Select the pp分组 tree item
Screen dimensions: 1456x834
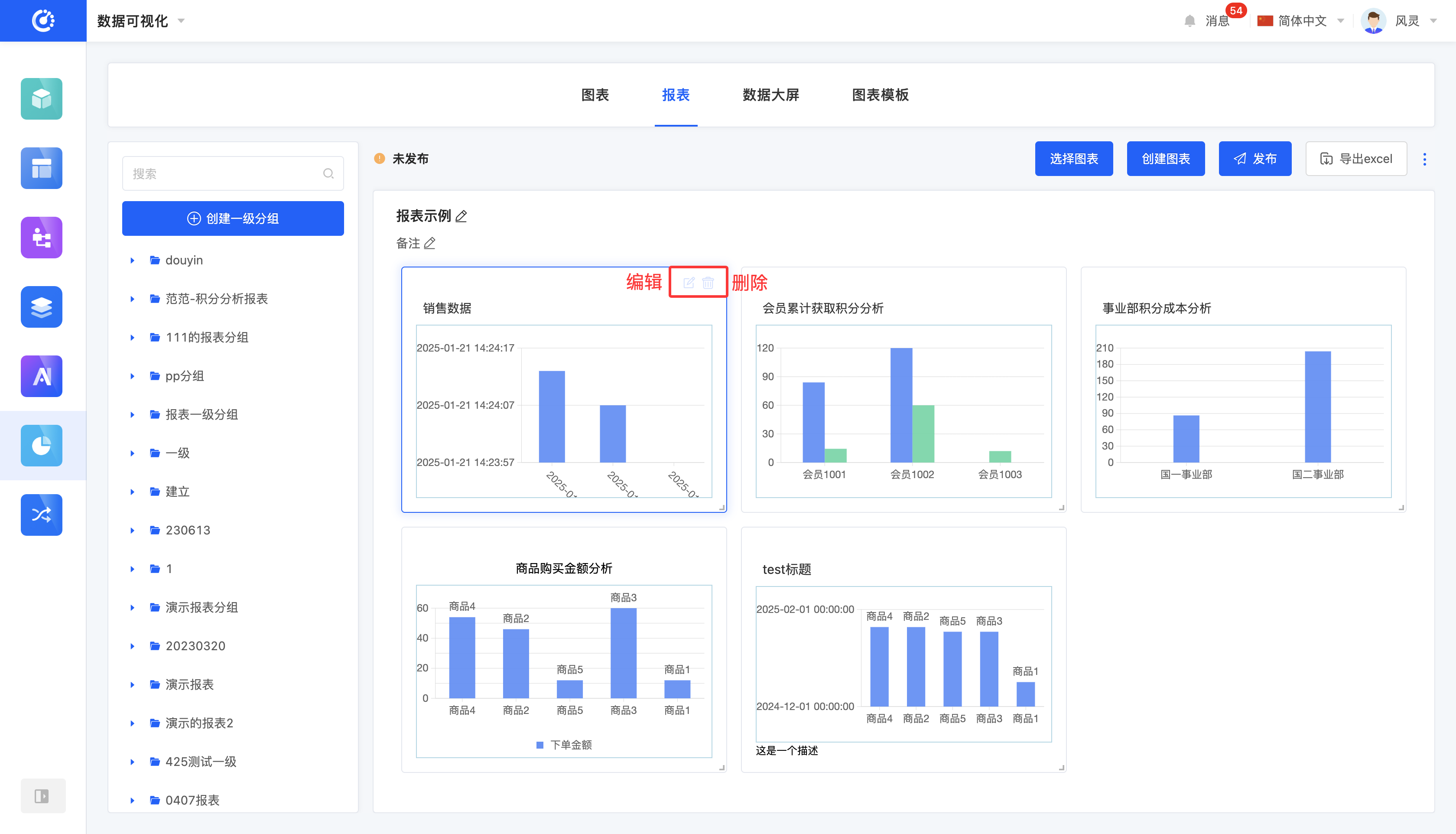[x=184, y=376]
